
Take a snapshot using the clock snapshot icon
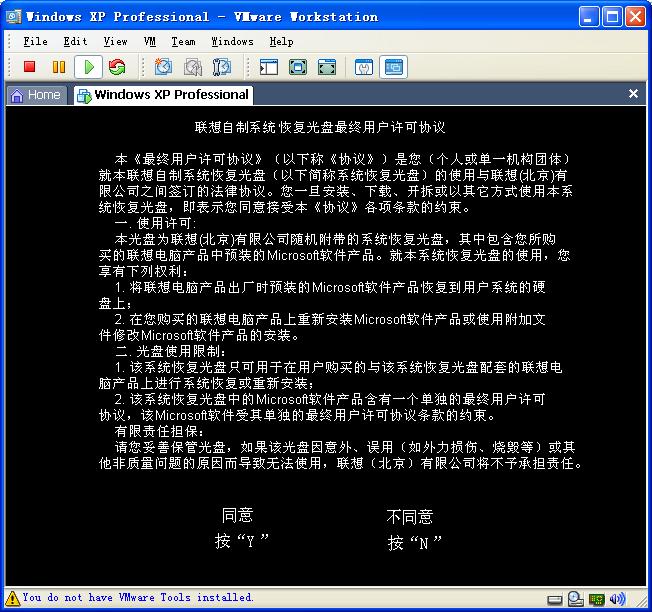point(163,67)
